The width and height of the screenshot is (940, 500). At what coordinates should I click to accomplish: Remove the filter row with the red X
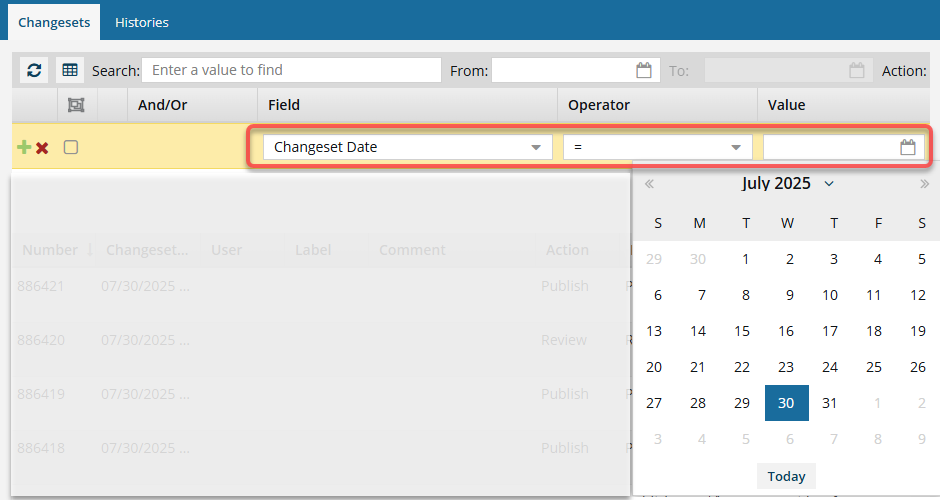[42, 148]
